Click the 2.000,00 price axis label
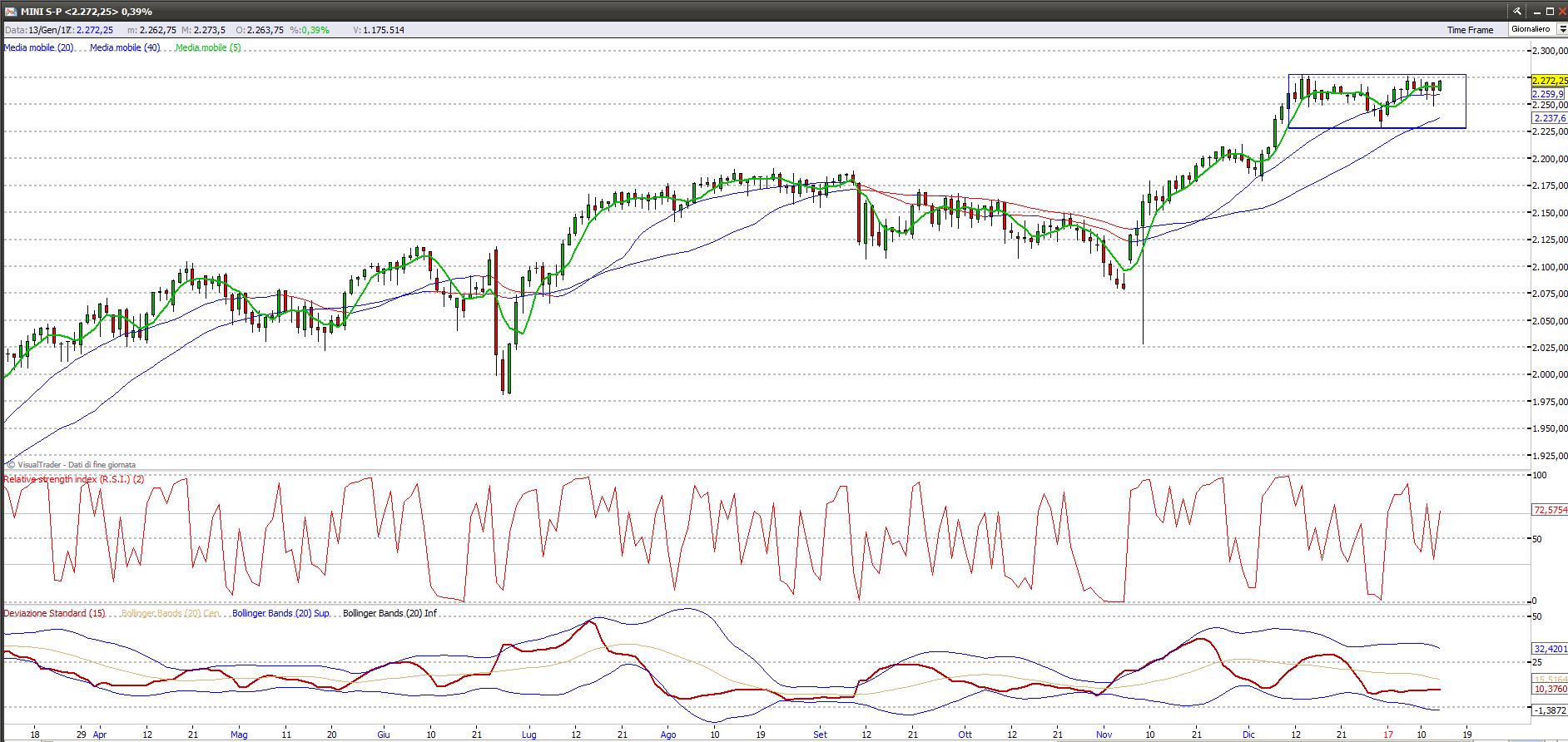The width and height of the screenshot is (1568, 742). tap(1550, 375)
